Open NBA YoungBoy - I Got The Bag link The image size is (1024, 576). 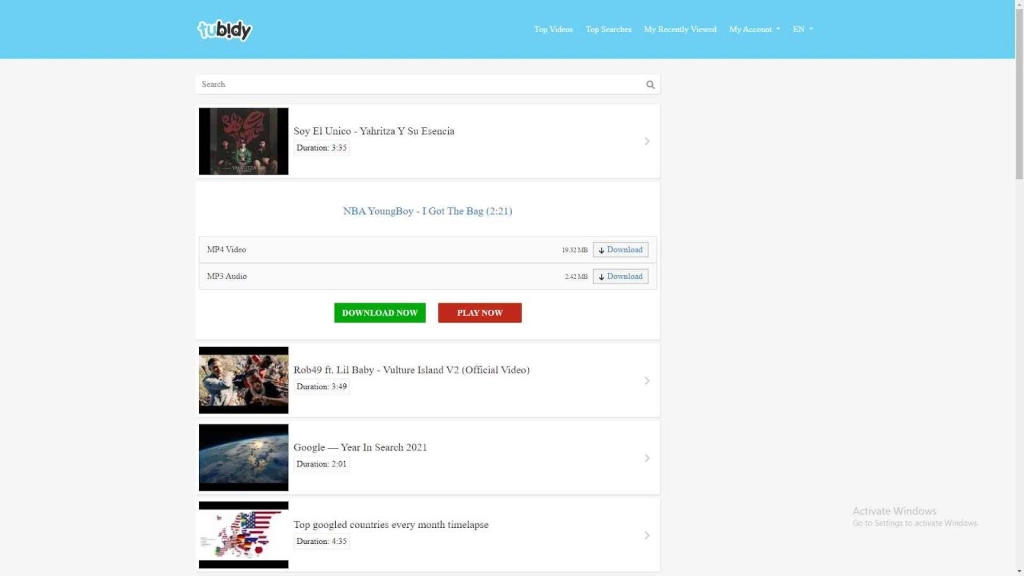[428, 211]
